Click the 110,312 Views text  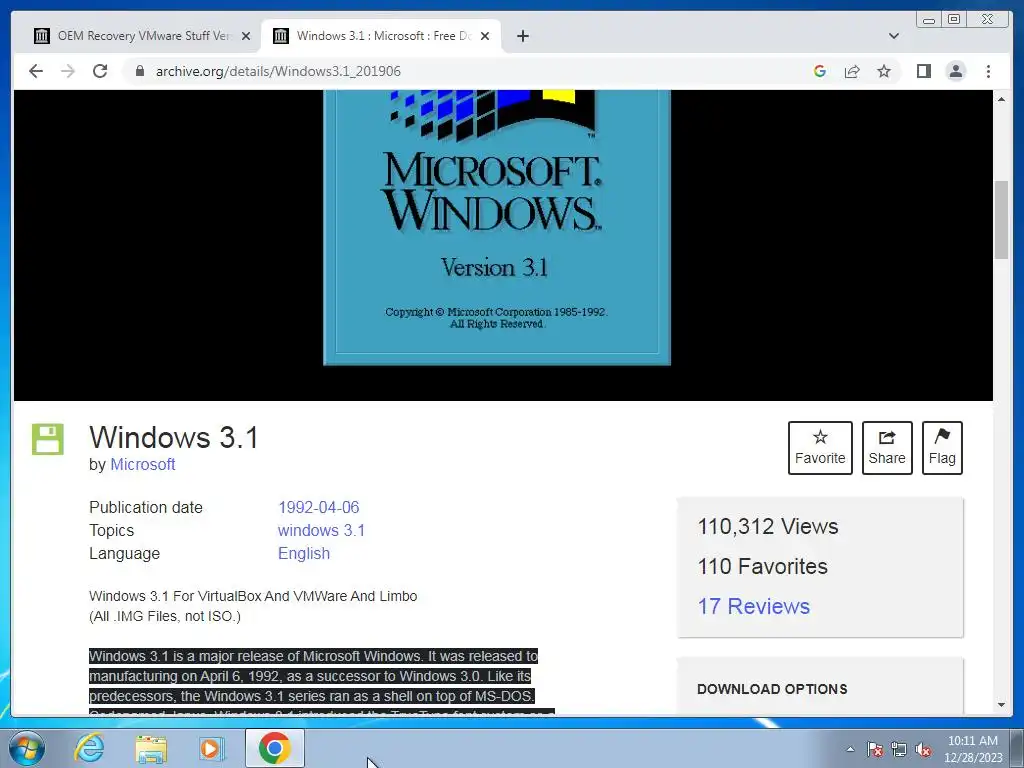point(768,526)
